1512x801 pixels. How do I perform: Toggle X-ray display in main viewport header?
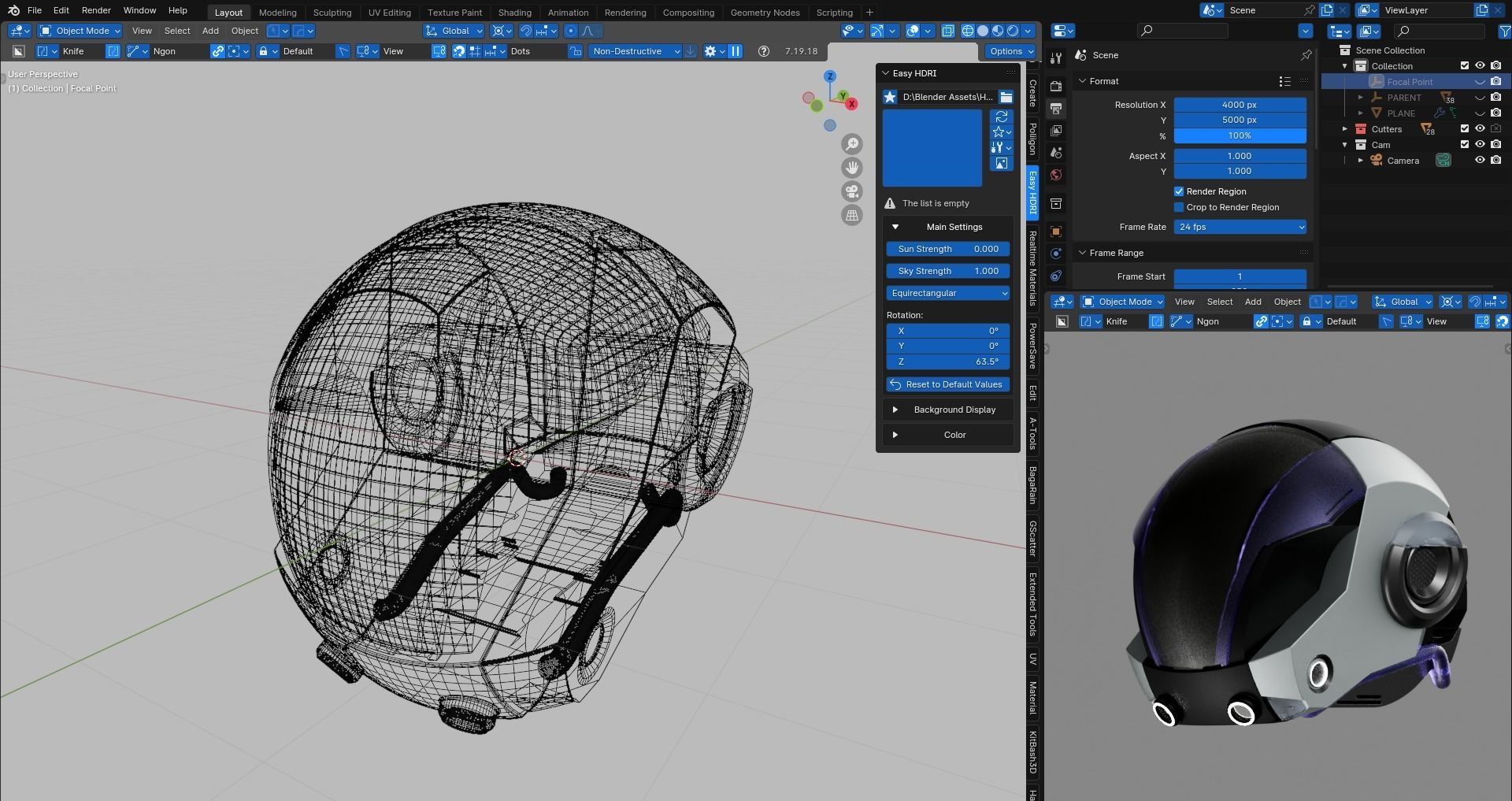[947, 31]
